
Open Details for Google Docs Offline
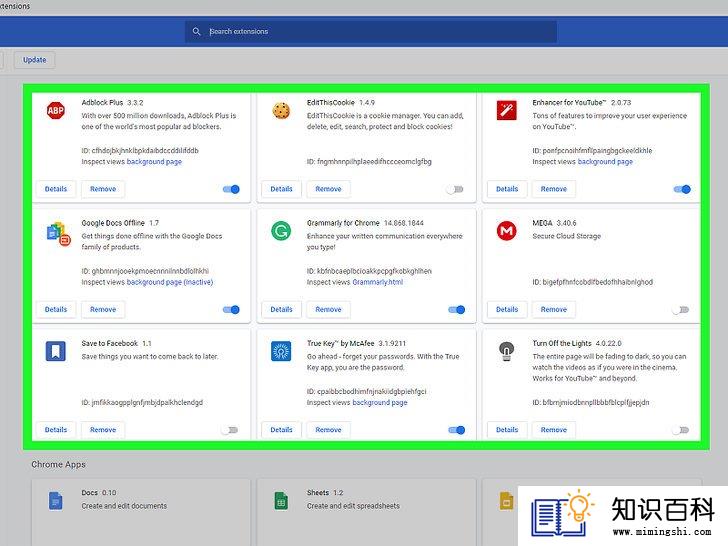[56, 309]
